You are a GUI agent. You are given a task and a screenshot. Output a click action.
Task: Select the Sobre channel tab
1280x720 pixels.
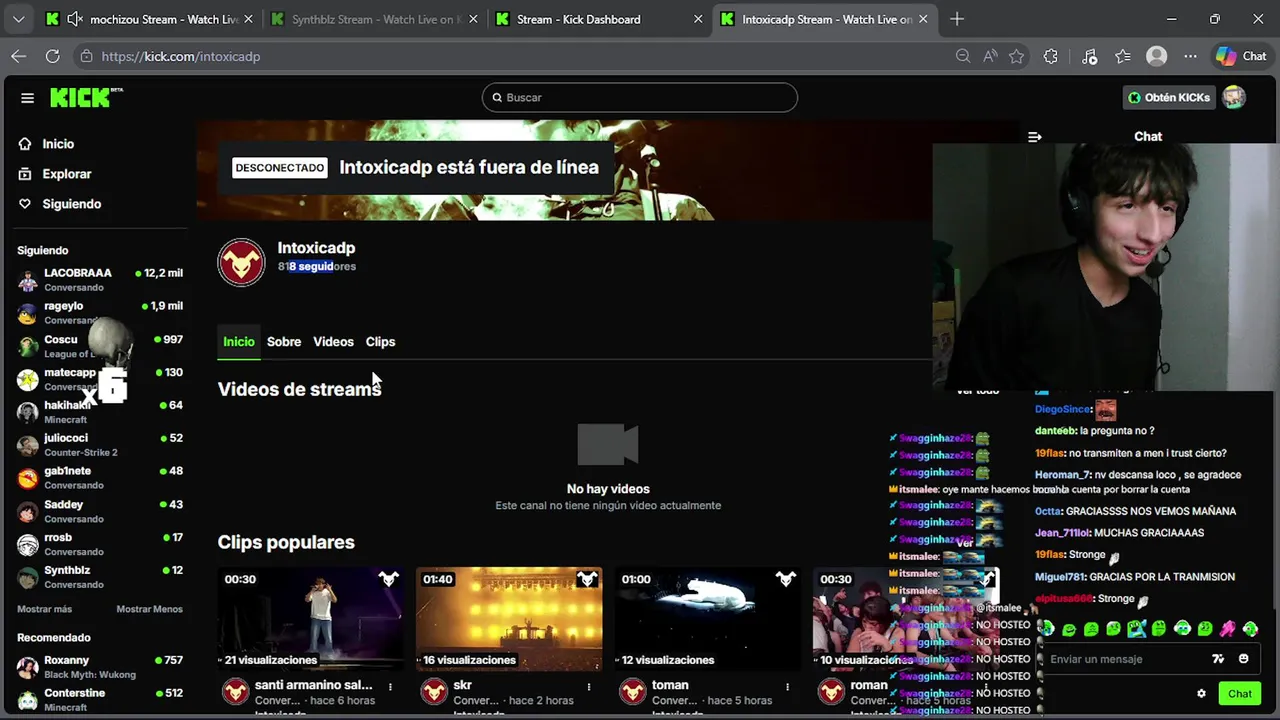(284, 342)
